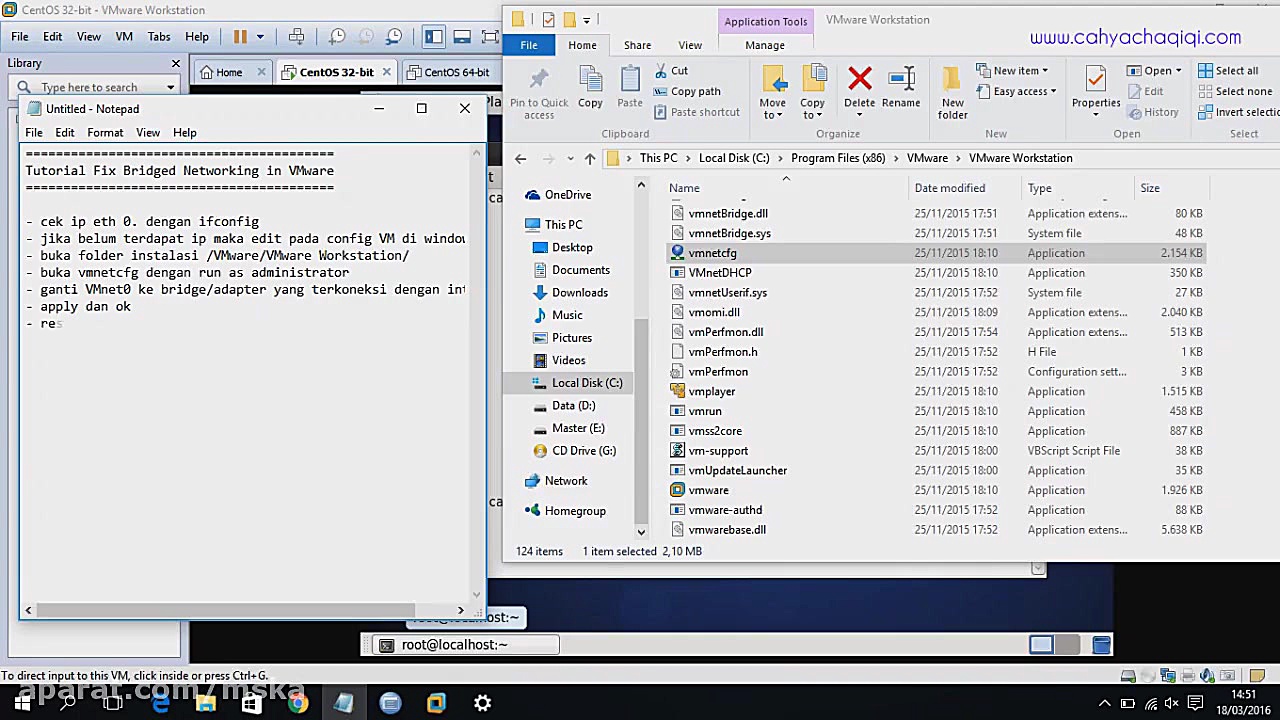The width and height of the screenshot is (1280, 720).
Task: Open the Windows Store taskbar icon
Action: (x=251, y=703)
